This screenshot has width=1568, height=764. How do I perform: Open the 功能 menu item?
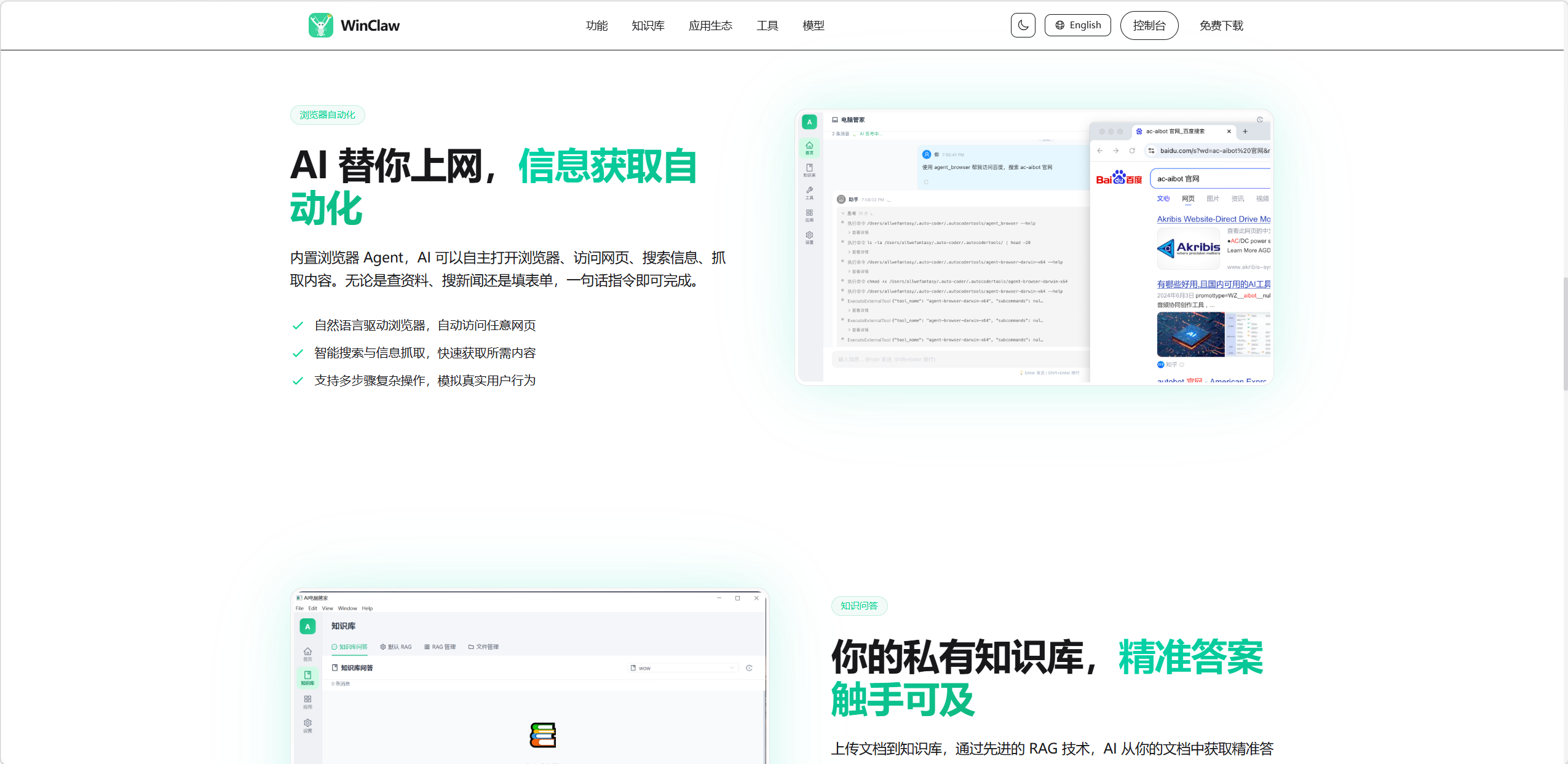tap(596, 25)
